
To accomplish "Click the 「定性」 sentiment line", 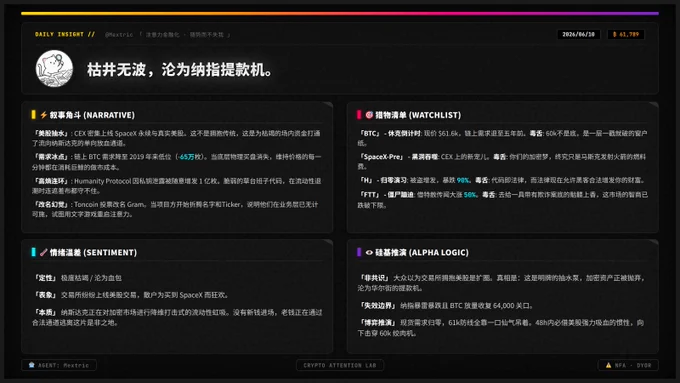I will (77, 278).
